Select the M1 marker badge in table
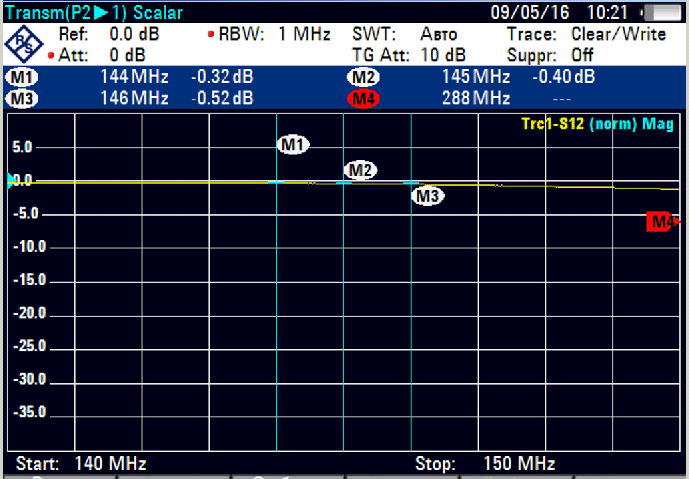 [20, 77]
